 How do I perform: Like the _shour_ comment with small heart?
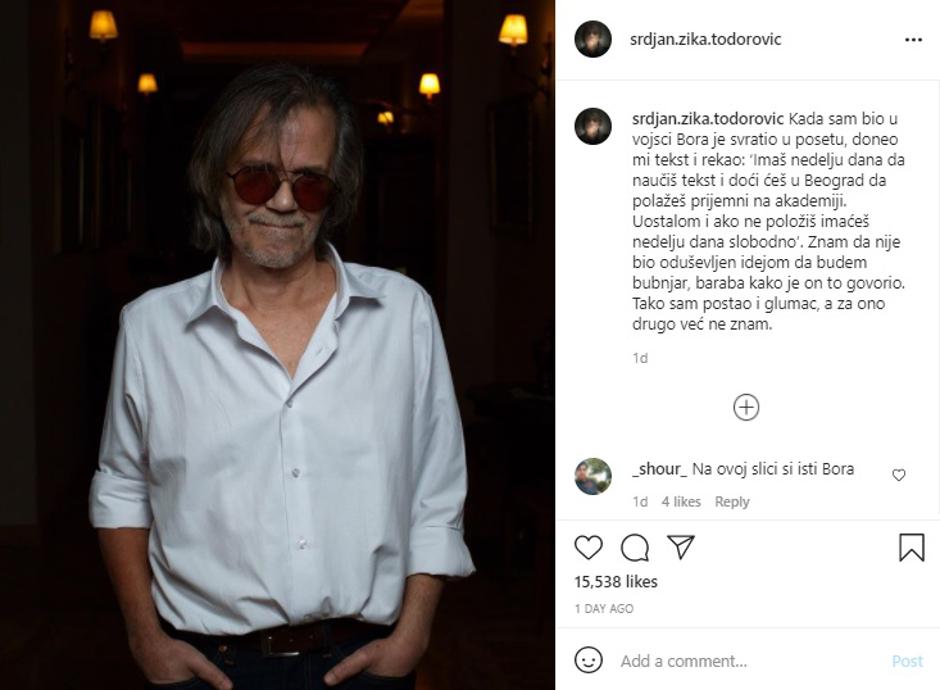[898, 475]
